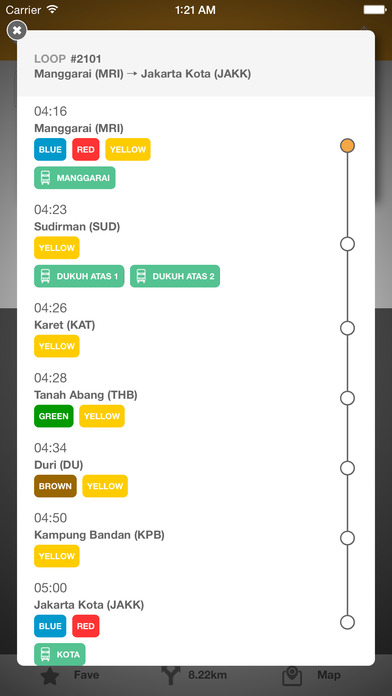Image resolution: width=392 pixels, height=696 pixels.
Task: Tap the YELLOW tag under Karet
Action: click(x=57, y=346)
